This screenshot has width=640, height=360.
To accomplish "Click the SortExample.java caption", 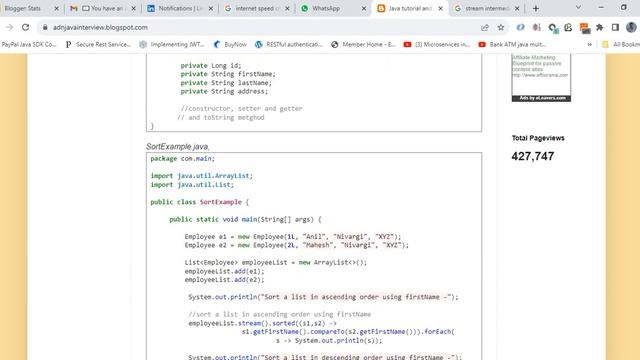I will [178, 147].
